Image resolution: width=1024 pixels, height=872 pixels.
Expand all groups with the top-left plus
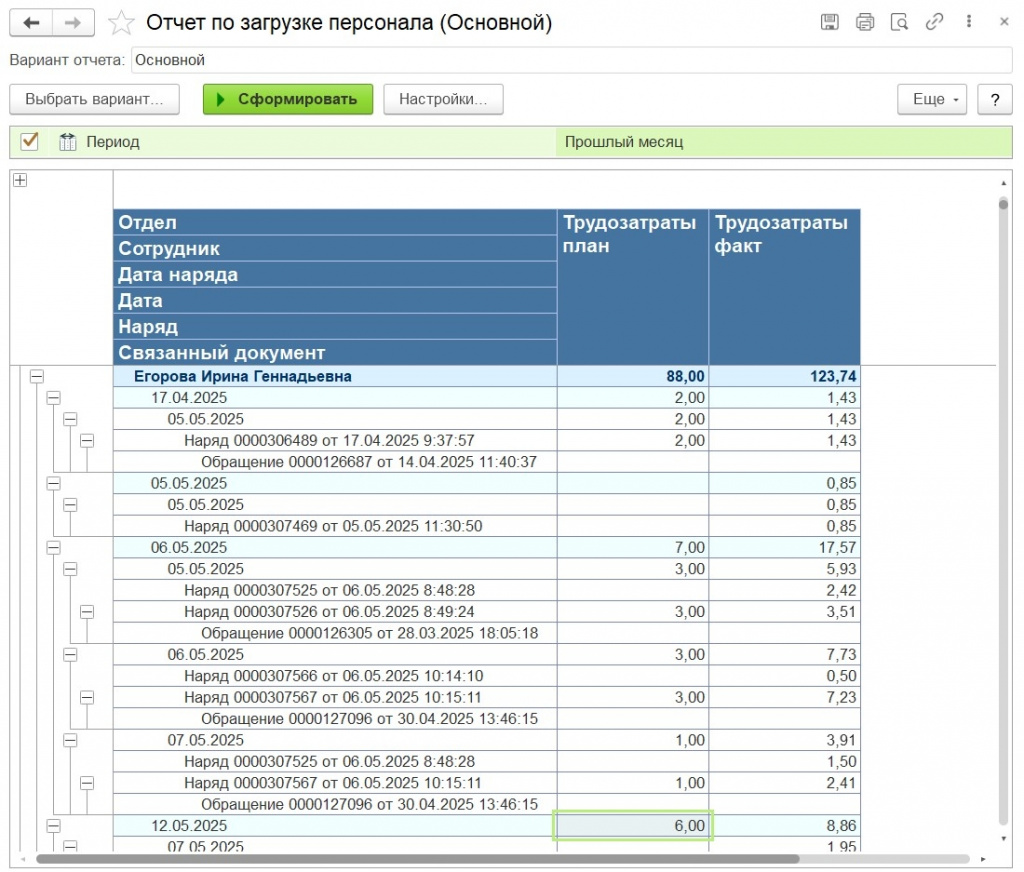click(x=19, y=180)
